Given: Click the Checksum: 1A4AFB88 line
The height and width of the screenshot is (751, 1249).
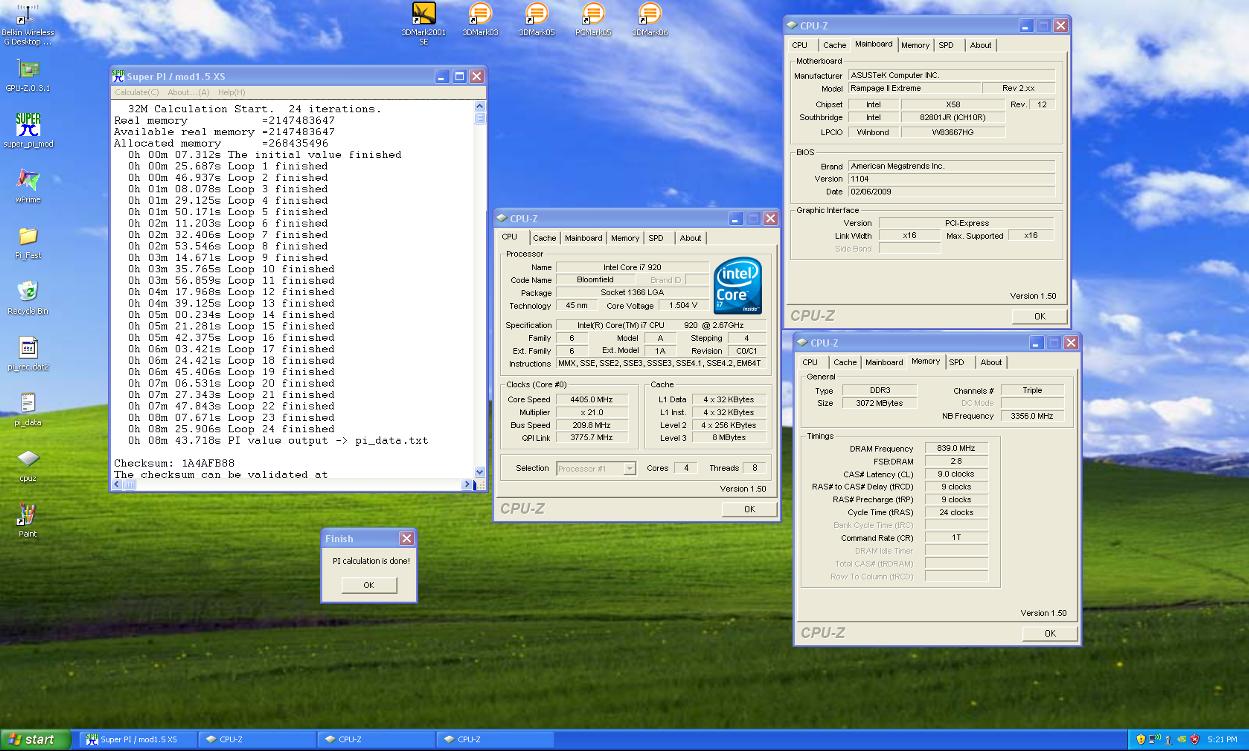Looking at the screenshot, I should [174, 463].
